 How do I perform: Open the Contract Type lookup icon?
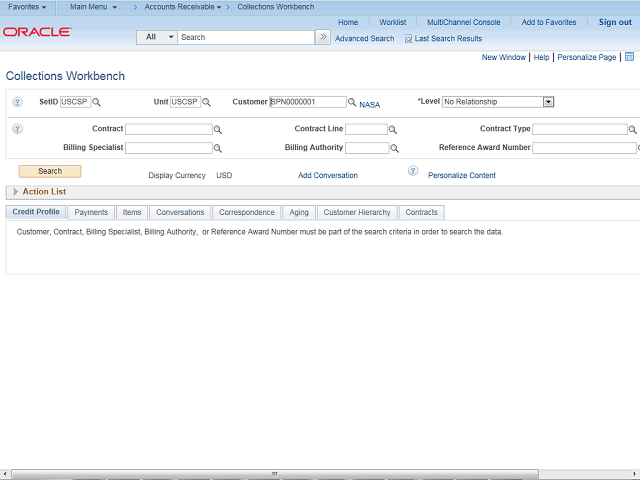632,130
